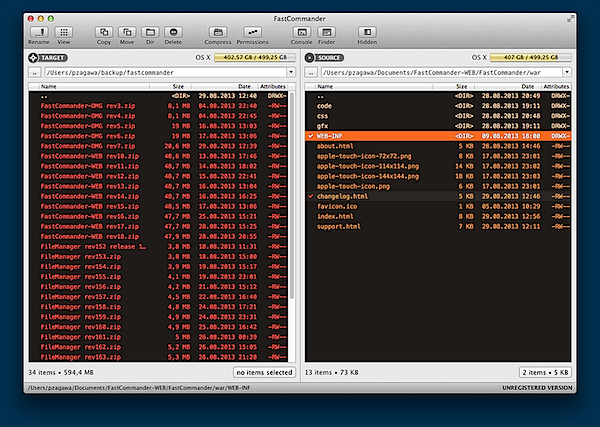
Task: Sort left panel by Attributes column
Action: tap(273, 86)
